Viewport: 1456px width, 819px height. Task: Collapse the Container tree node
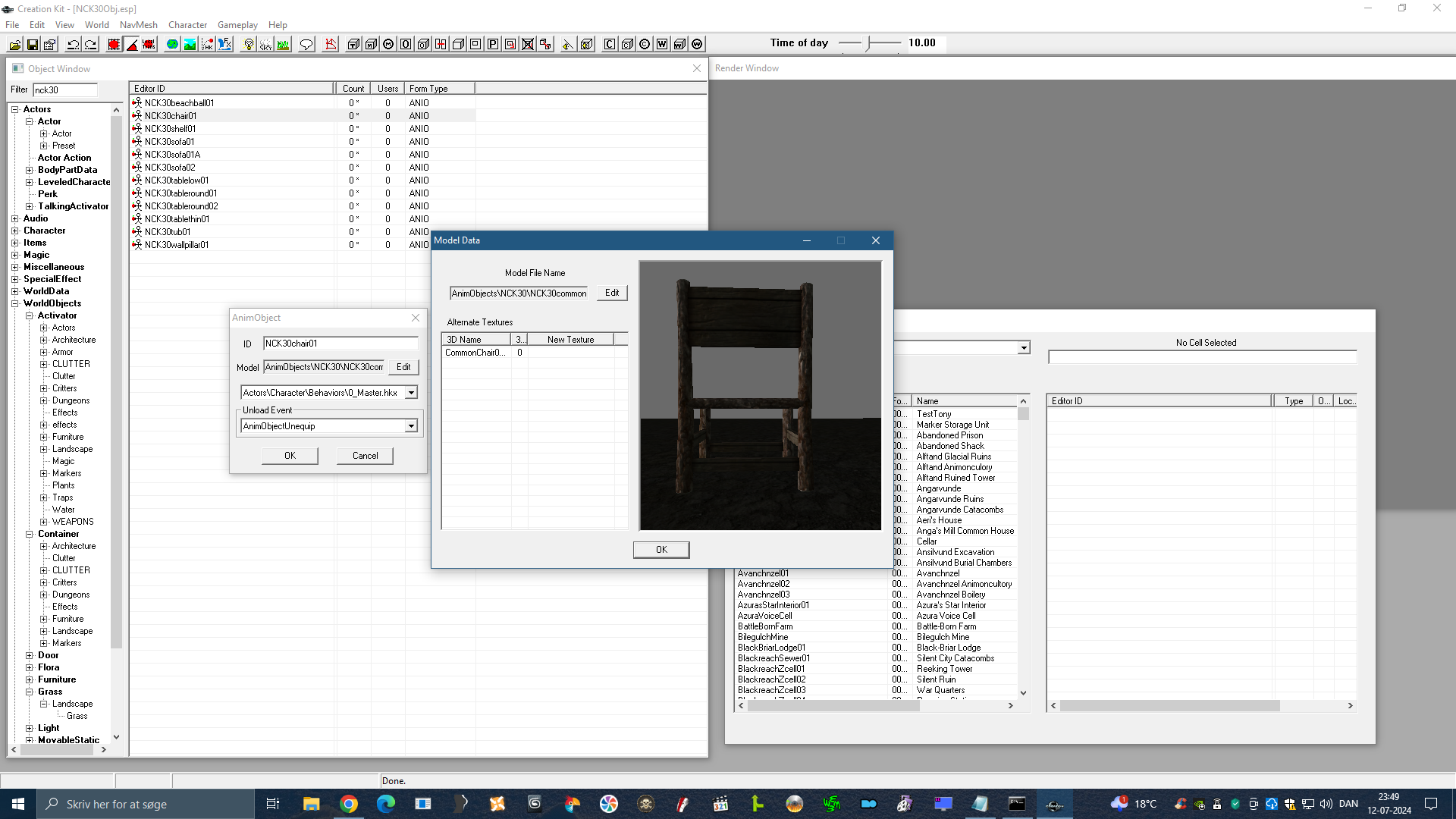(x=29, y=534)
